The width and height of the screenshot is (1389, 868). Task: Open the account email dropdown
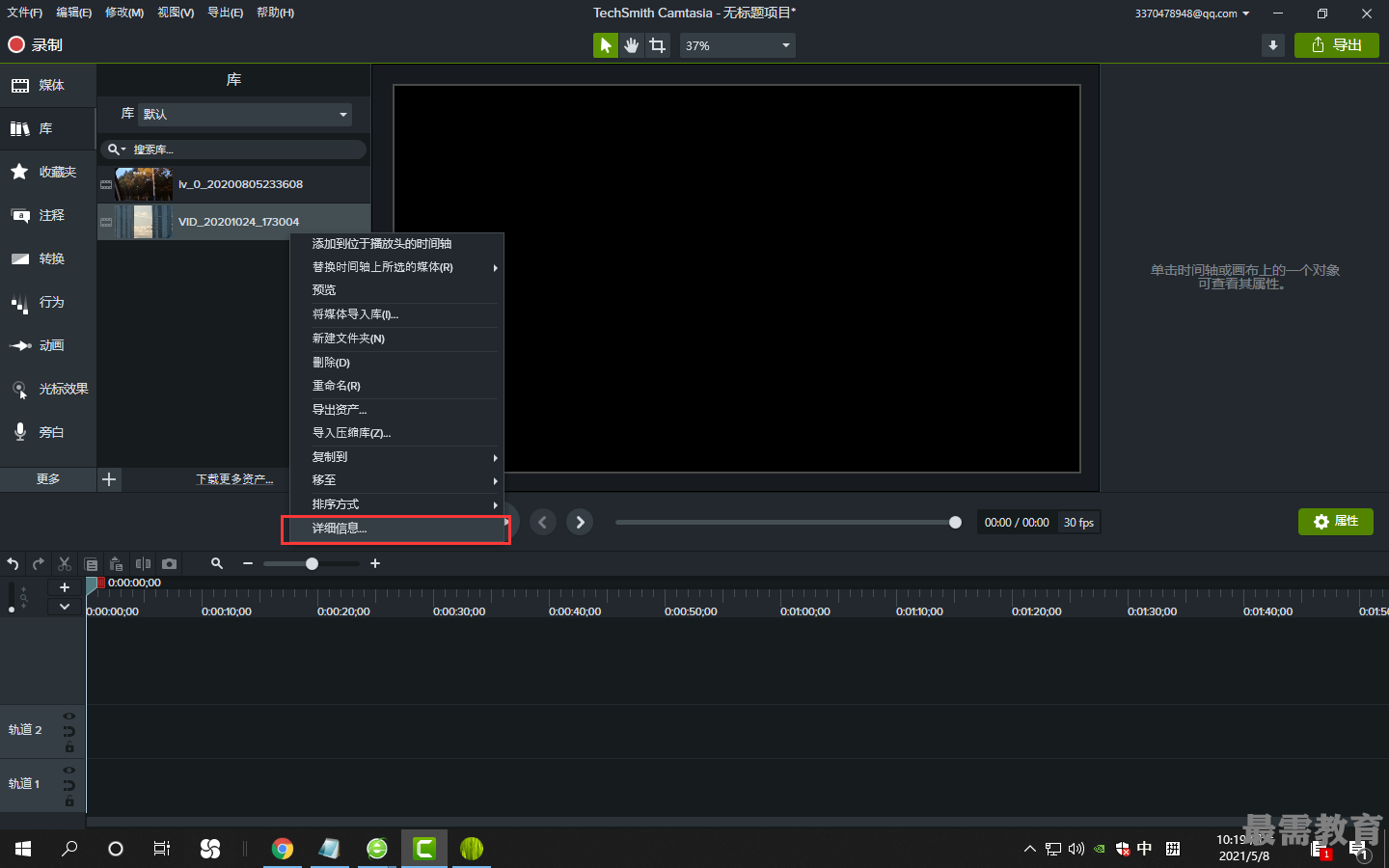click(x=1191, y=14)
